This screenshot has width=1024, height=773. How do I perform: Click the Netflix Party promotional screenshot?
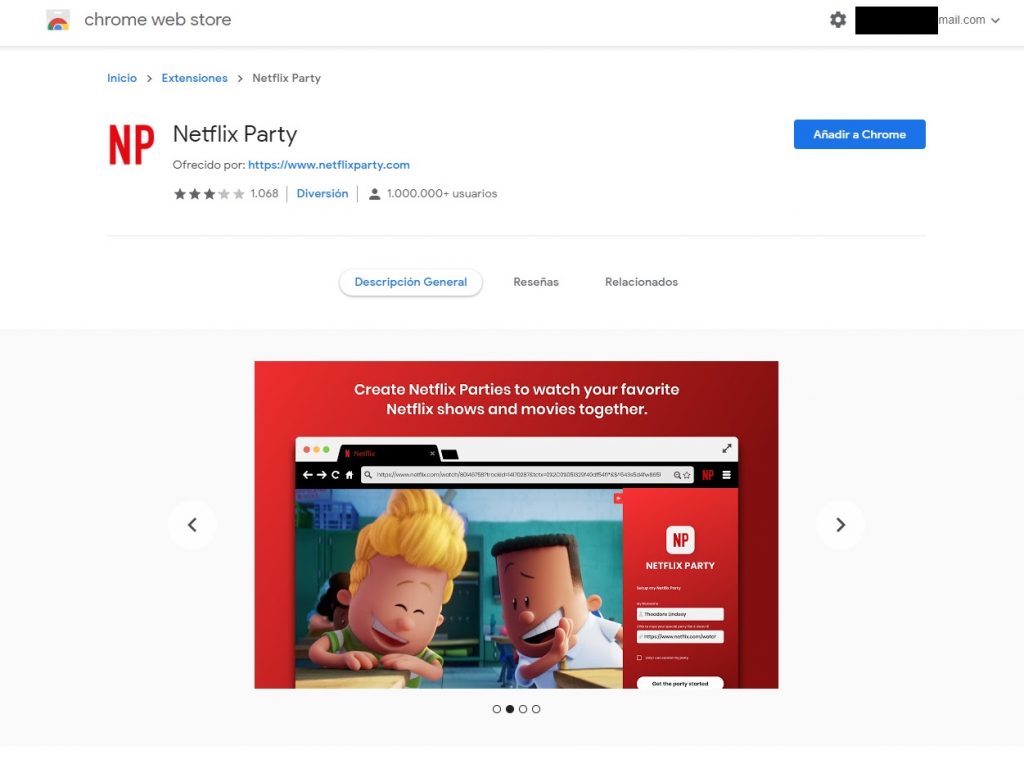click(x=517, y=525)
